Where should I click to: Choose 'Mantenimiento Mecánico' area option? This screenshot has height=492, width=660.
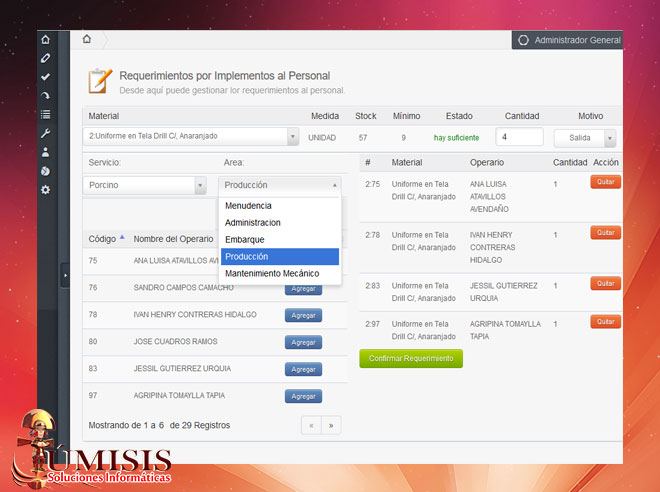[271, 273]
